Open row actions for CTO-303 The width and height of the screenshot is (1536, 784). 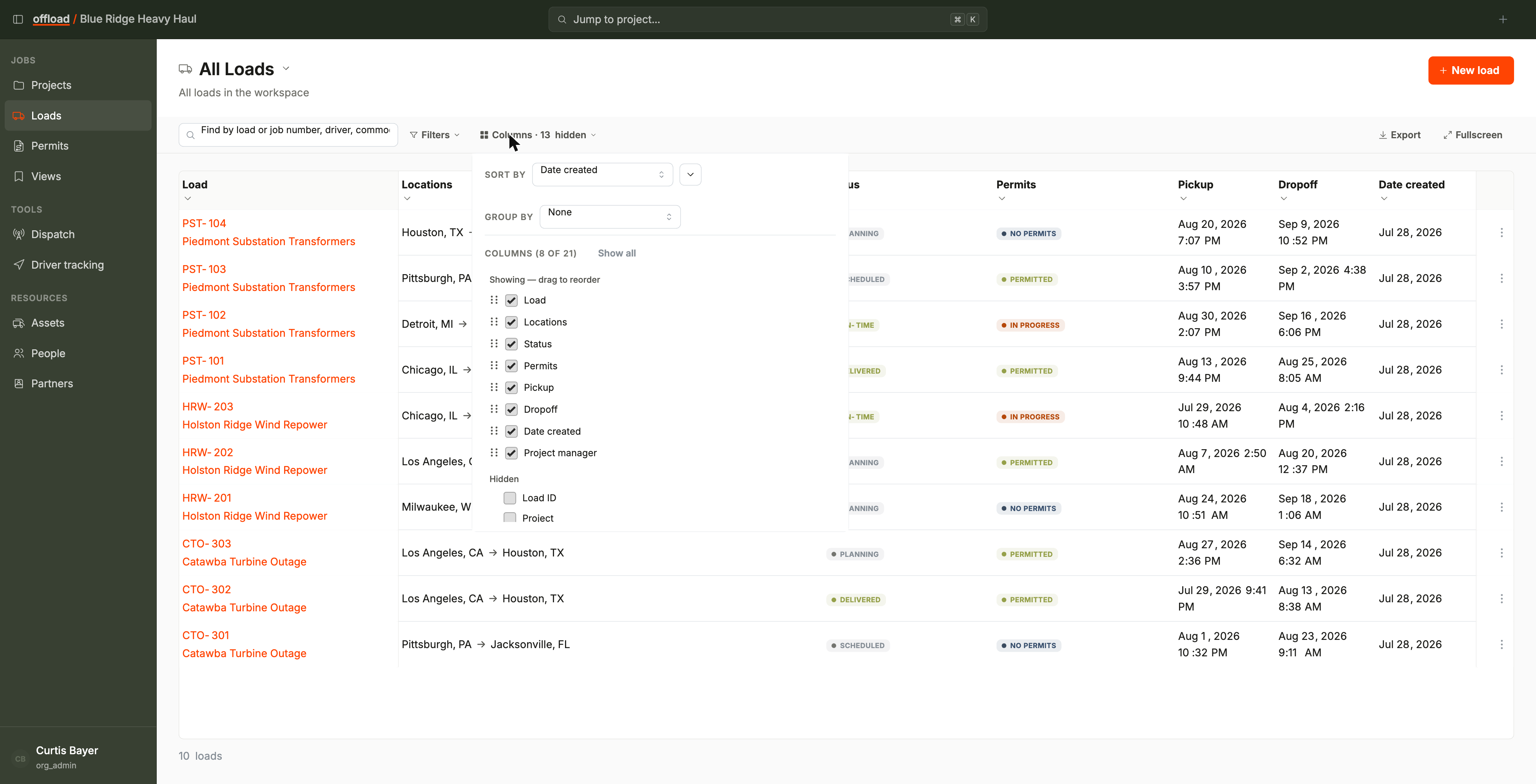click(1502, 553)
